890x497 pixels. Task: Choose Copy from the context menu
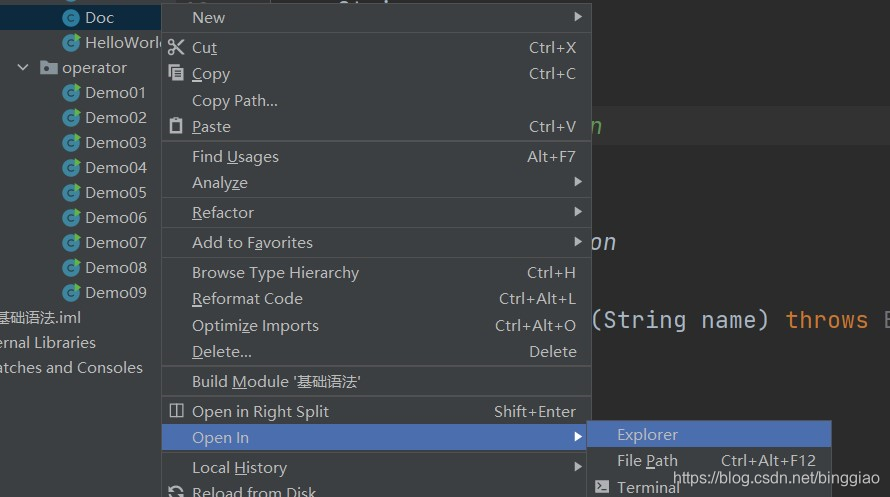[x=376, y=74]
